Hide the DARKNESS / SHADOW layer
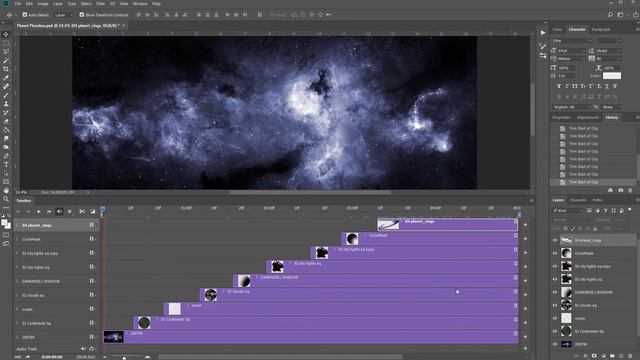This screenshot has height=360, width=640. (x=555, y=292)
